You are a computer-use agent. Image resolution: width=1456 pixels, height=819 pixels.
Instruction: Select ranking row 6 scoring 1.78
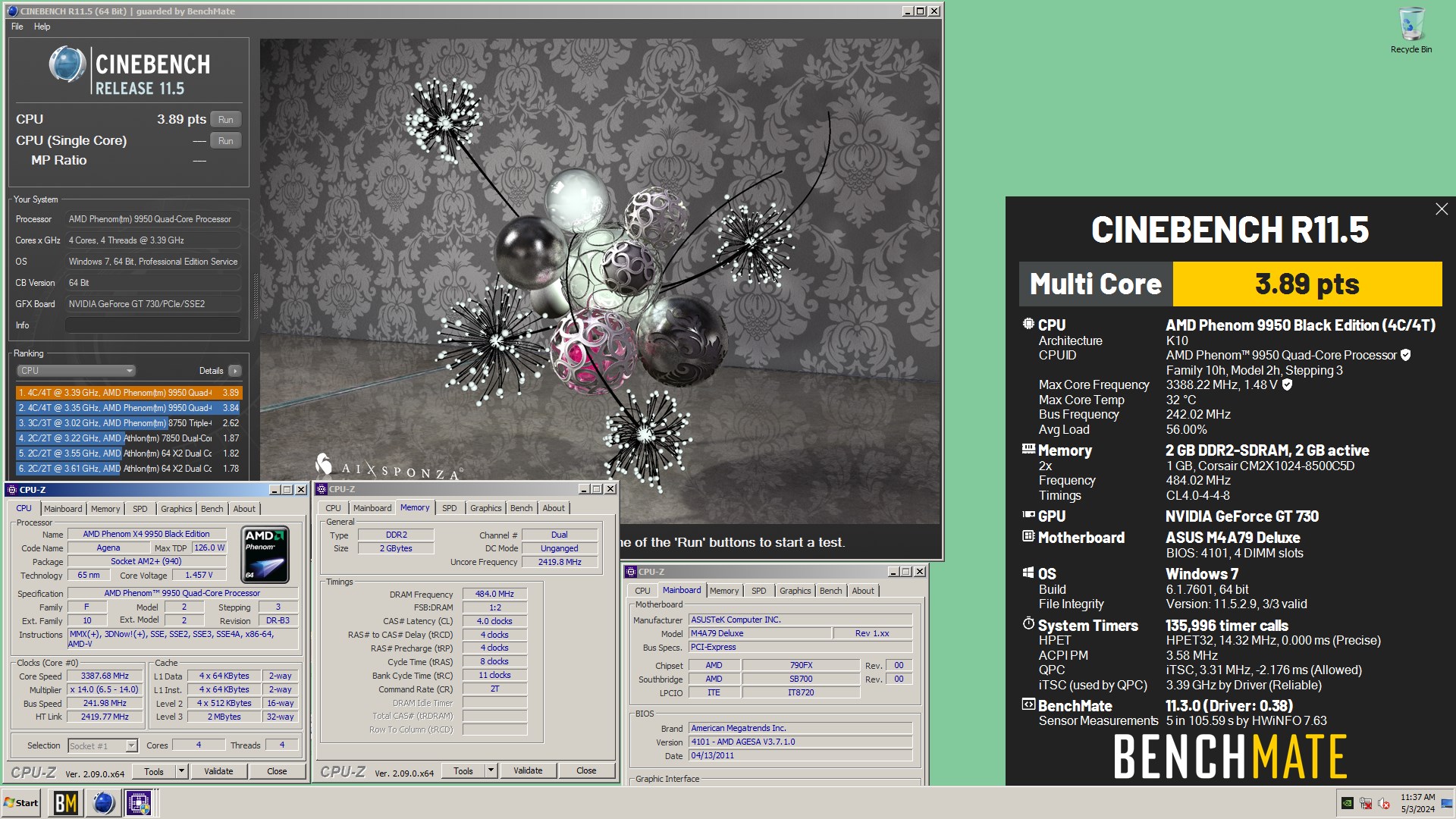tap(129, 469)
